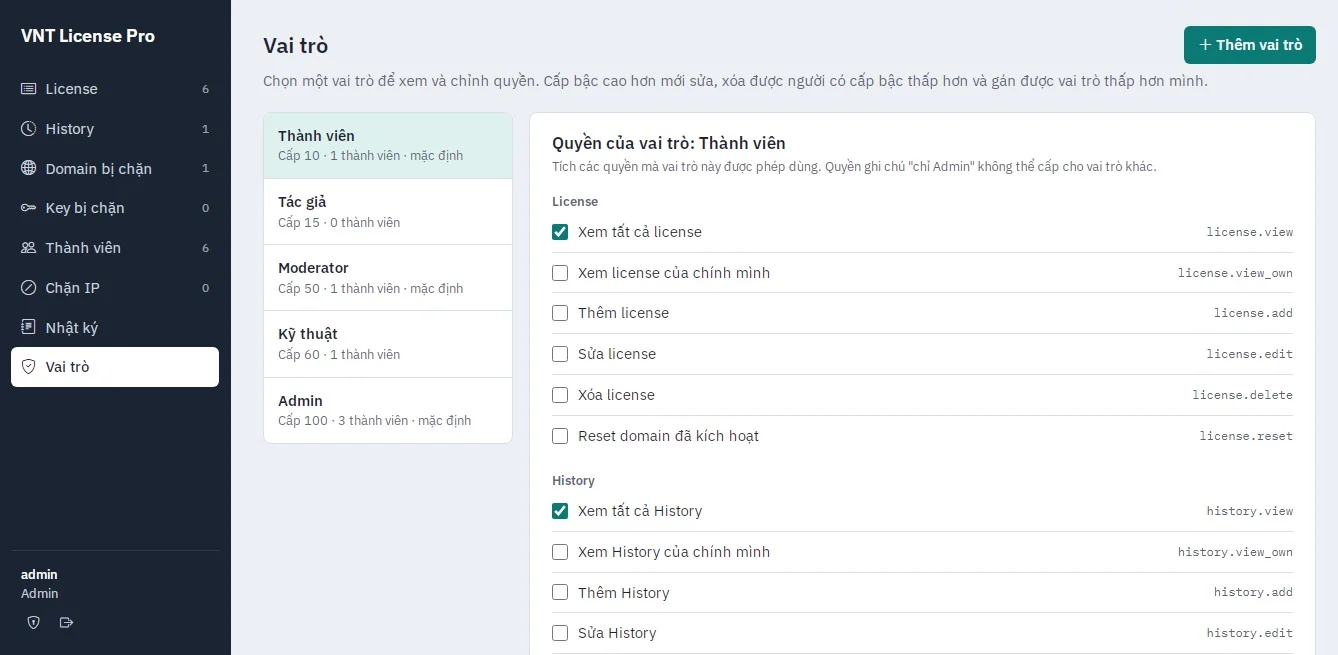Click the Chặn IP ban icon
The width and height of the screenshot is (1338, 655).
pyautogui.click(x=28, y=288)
